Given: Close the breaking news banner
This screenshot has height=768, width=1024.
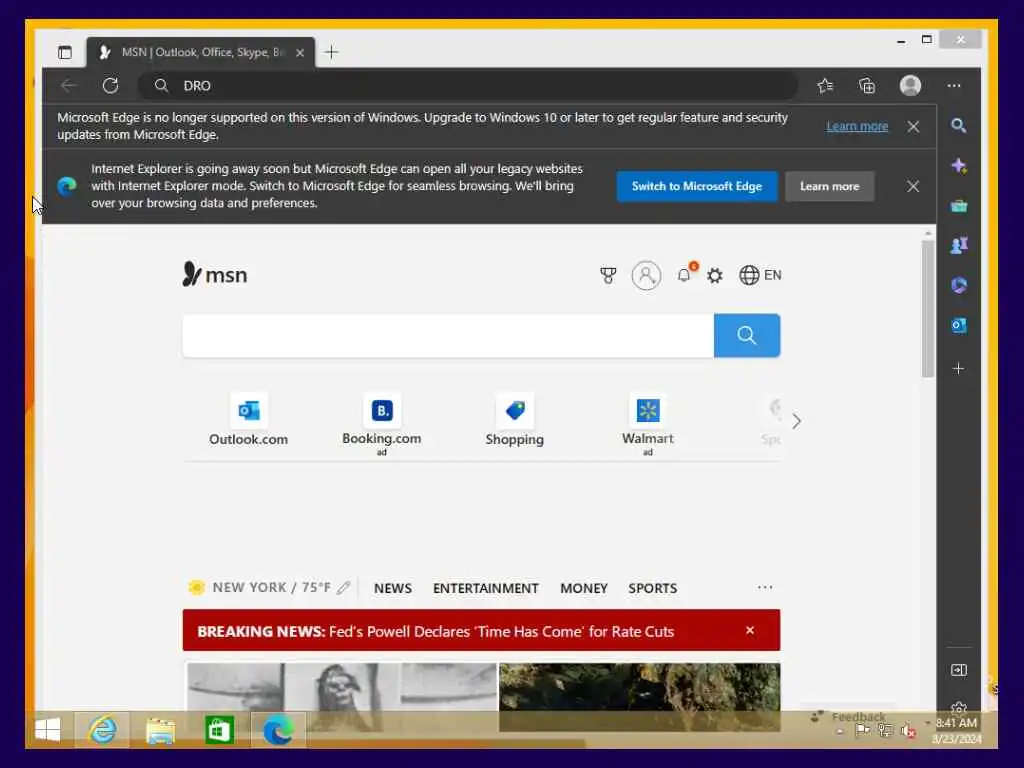Looking at the screenshot, I should click(750, 630).
